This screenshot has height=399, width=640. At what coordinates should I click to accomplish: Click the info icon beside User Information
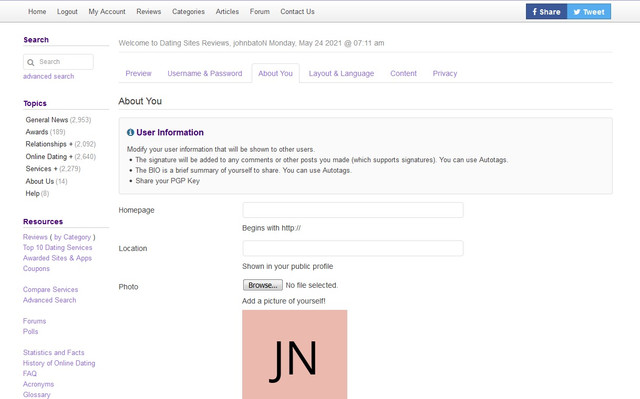pyautogui.click(x=130, y=132)
